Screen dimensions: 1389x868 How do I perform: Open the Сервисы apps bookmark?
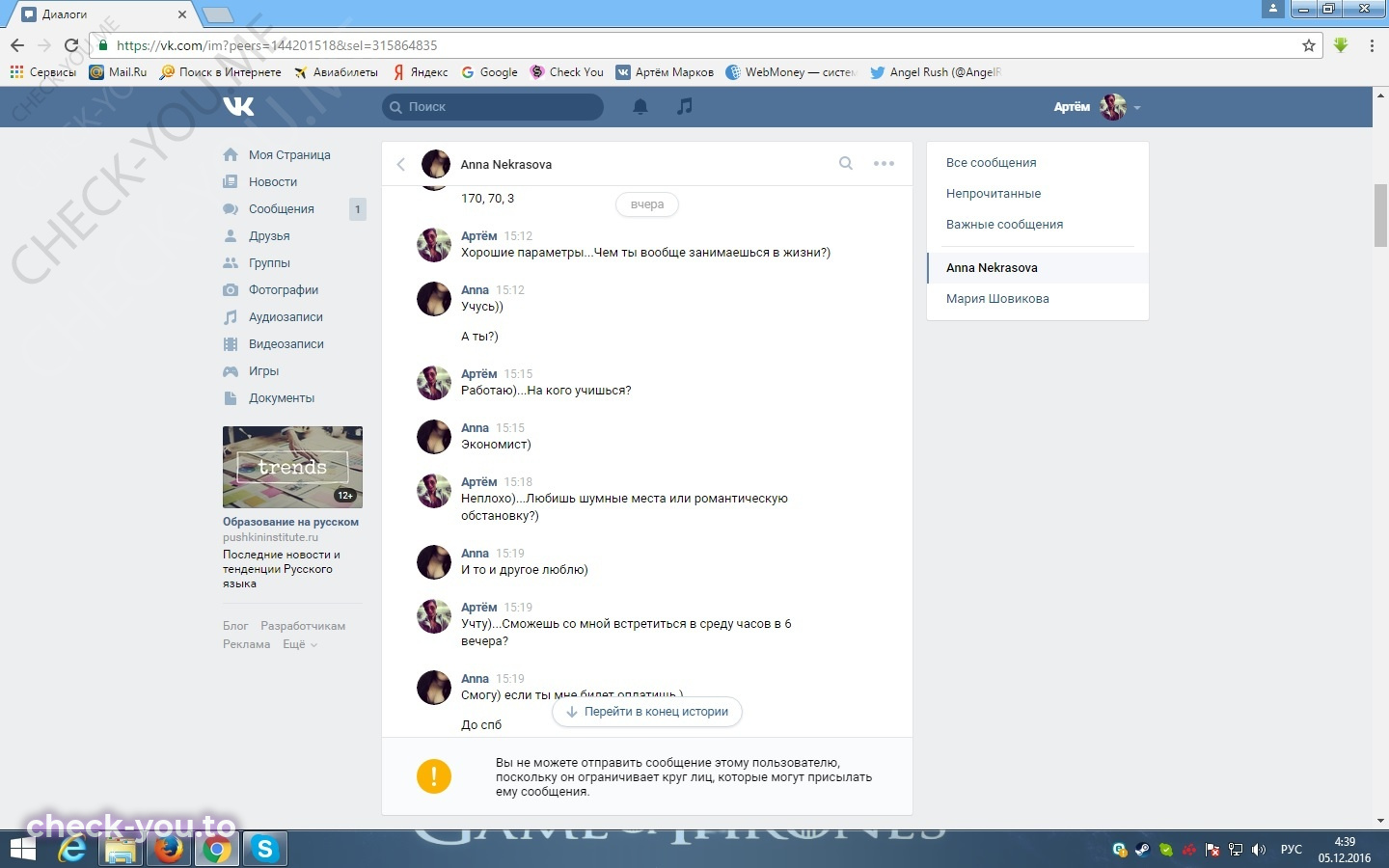(x=42, y=72)
